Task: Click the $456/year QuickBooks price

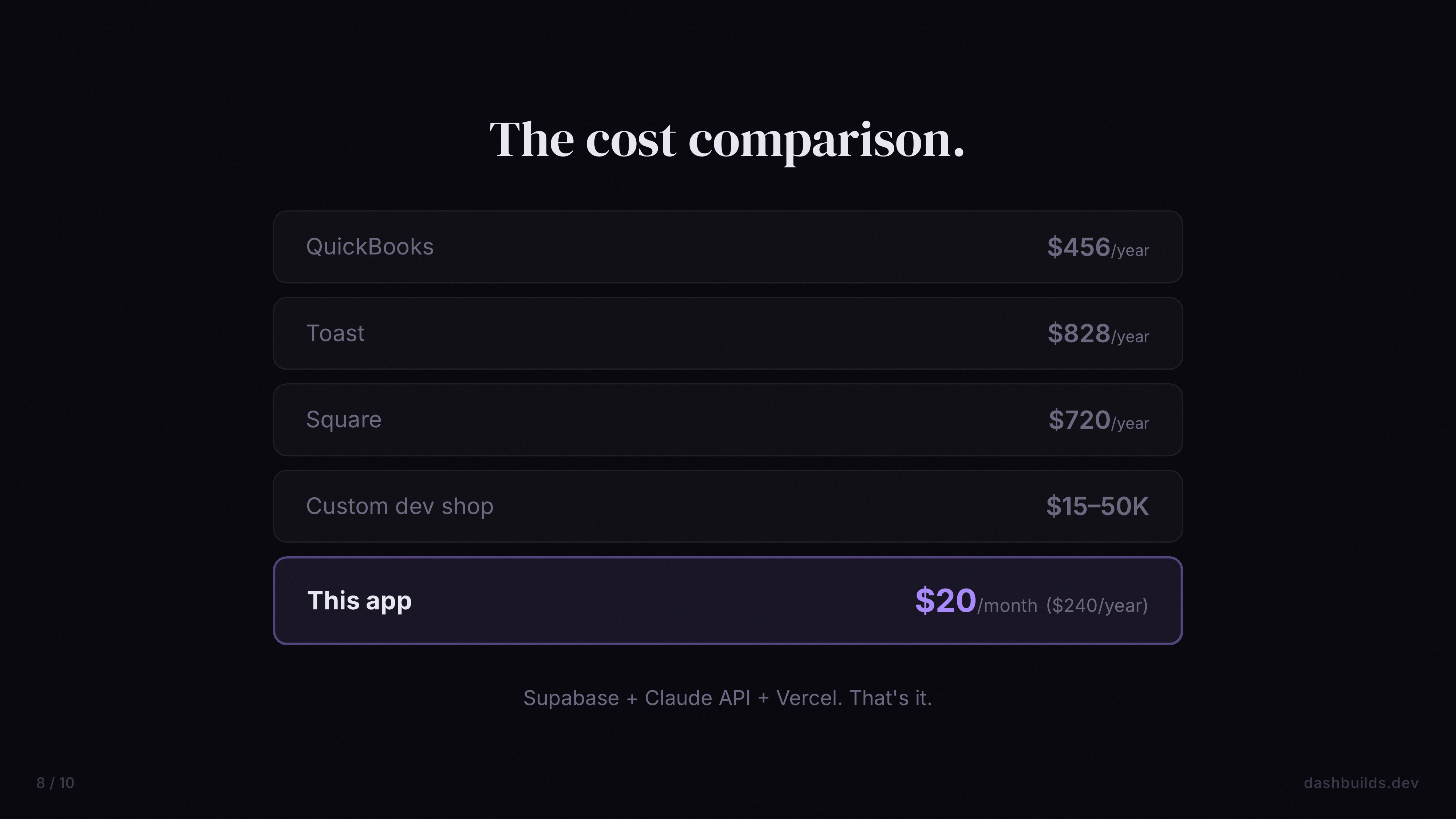Action: click(x=1097, y=248)
